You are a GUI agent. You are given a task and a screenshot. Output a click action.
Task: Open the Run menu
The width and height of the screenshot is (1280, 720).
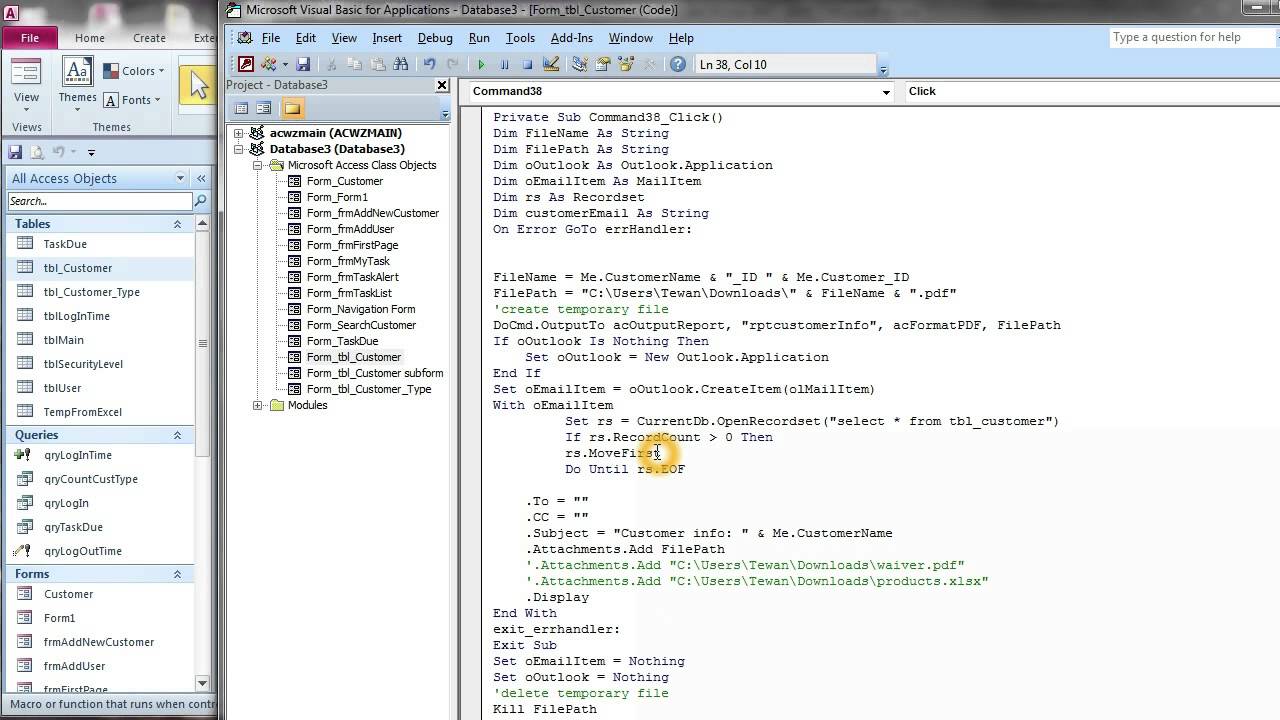(x=479, y=38)
